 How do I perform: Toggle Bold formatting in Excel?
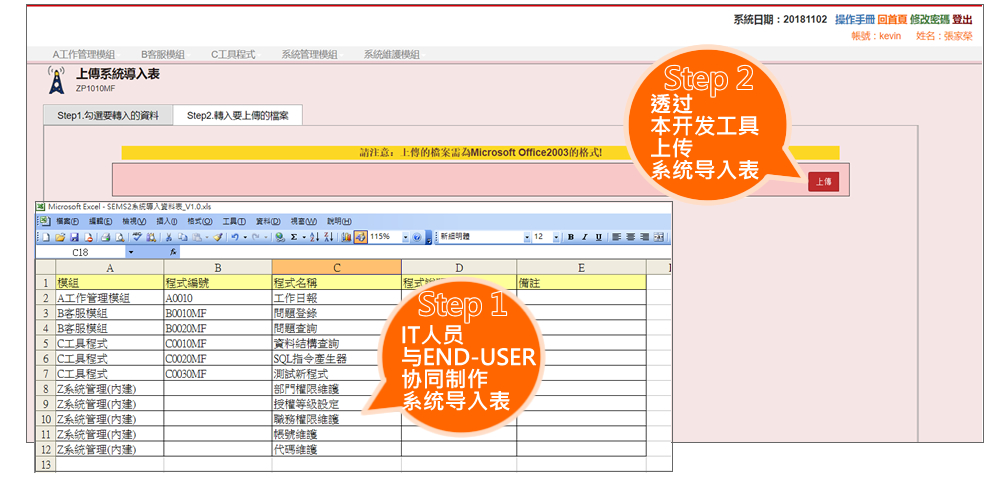[x=570, y=237]
